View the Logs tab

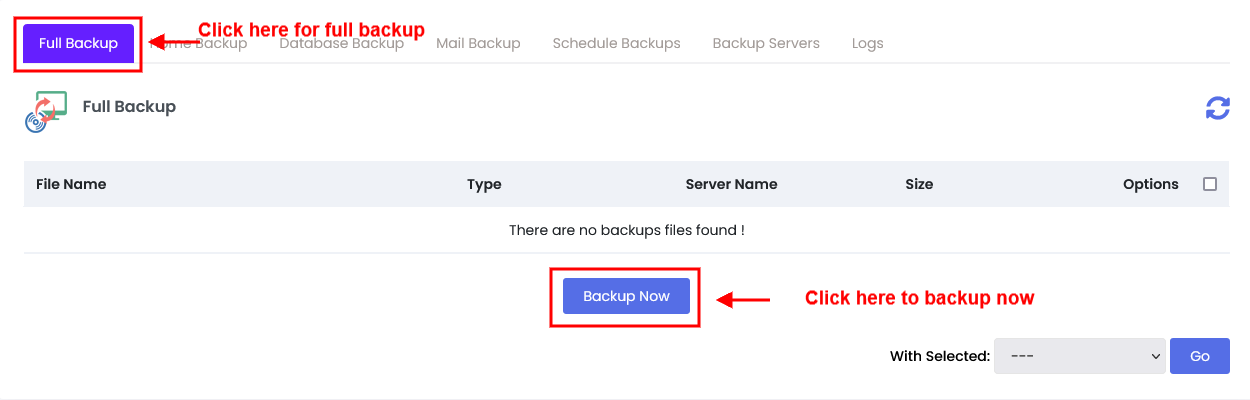pos(867,43)
